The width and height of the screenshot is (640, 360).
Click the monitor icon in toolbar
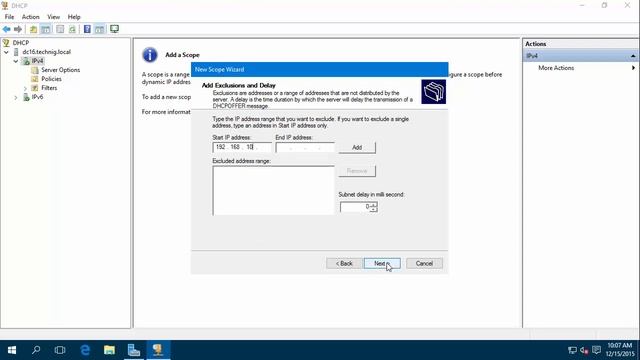click(x=114, y=29)
